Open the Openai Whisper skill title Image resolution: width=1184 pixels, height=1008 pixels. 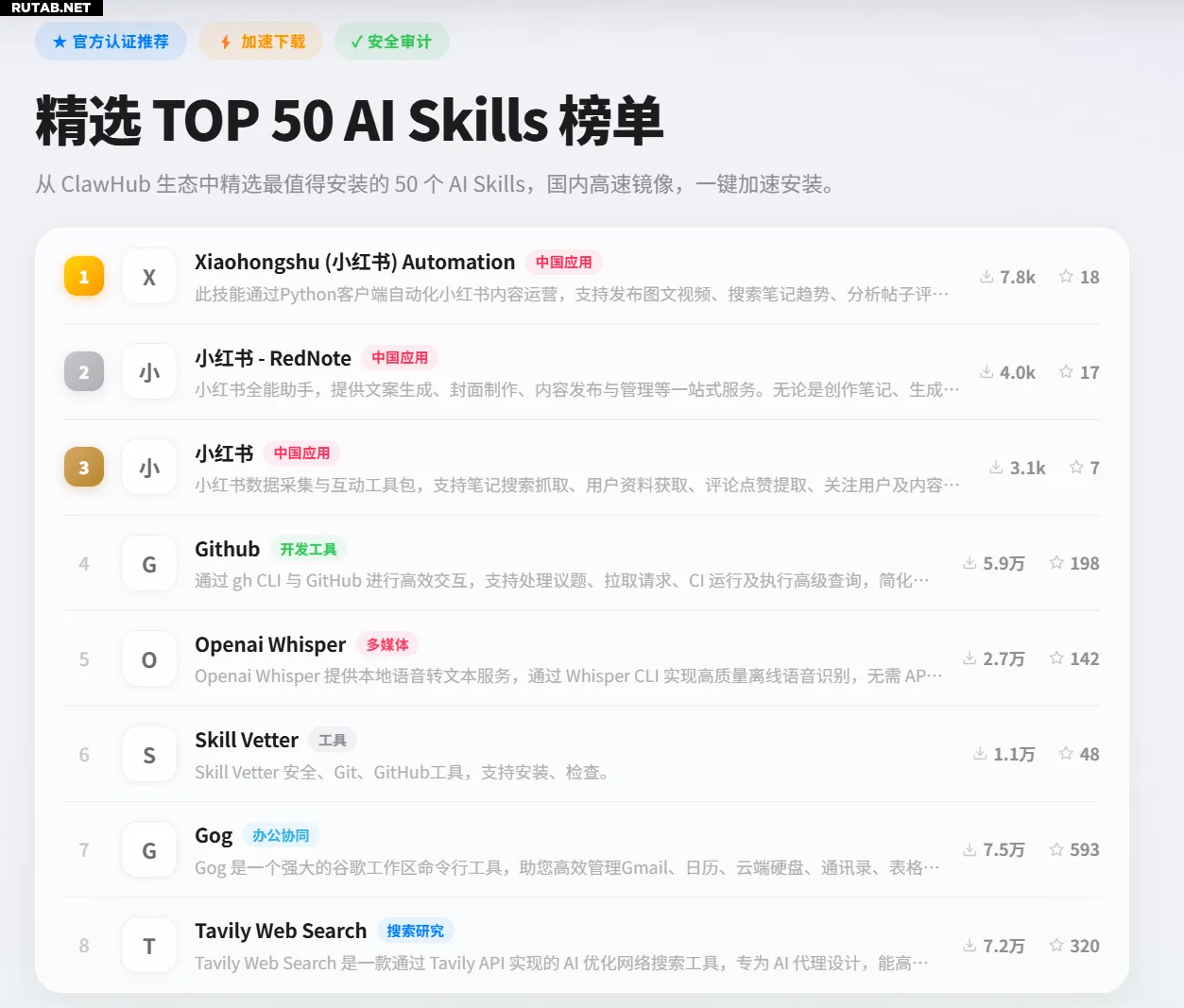(x=270, y=644)
